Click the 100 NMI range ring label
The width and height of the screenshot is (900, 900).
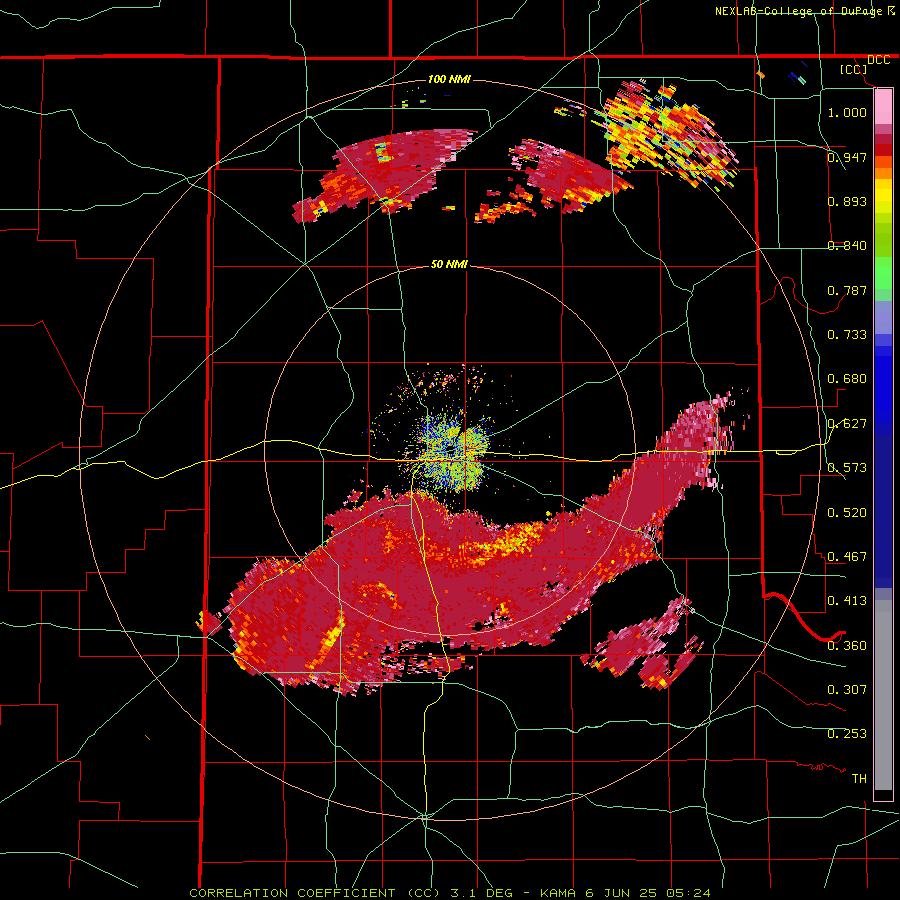tap(449, 79)
